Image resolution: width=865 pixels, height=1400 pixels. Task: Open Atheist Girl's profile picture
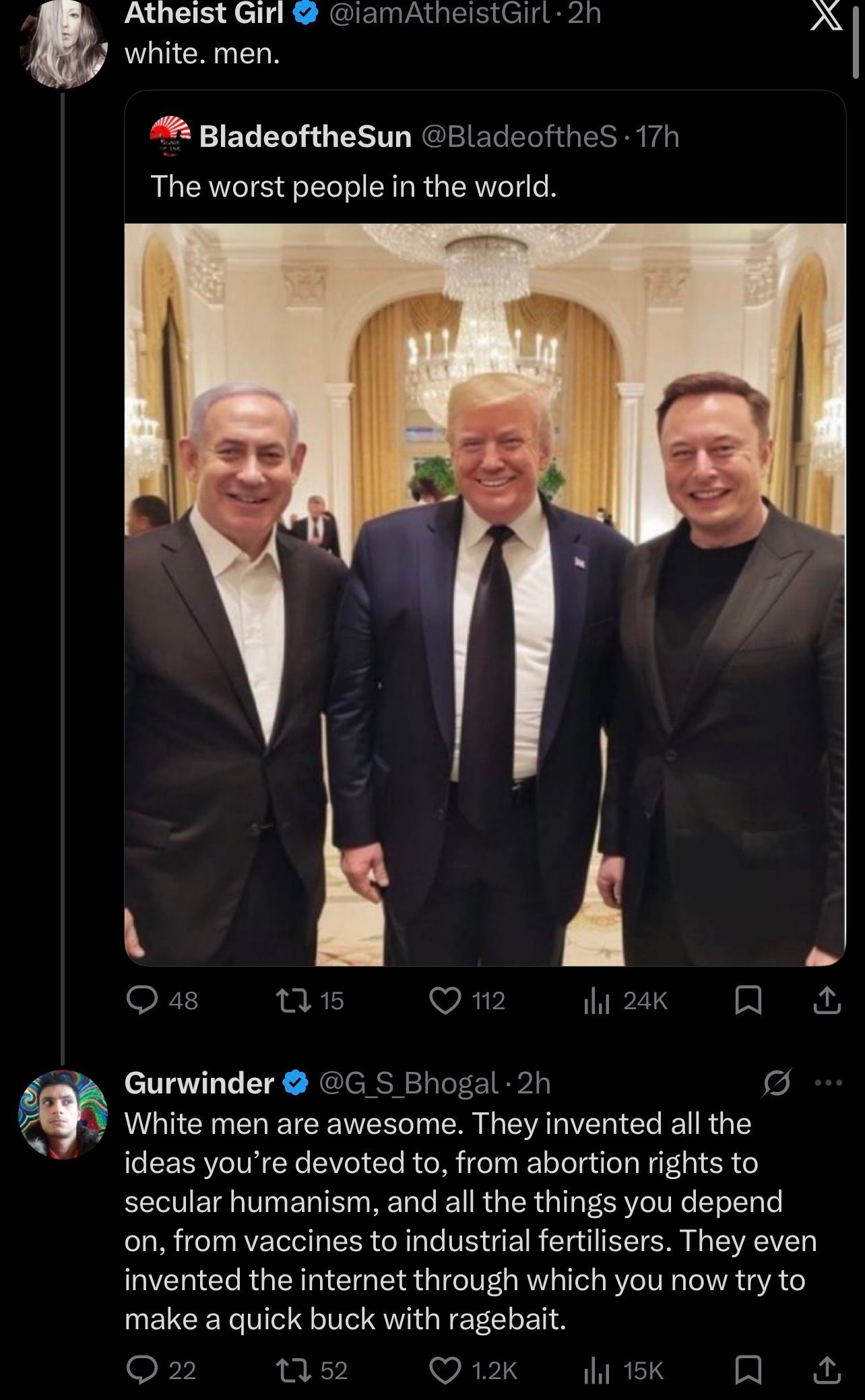[x=64, y=44]
